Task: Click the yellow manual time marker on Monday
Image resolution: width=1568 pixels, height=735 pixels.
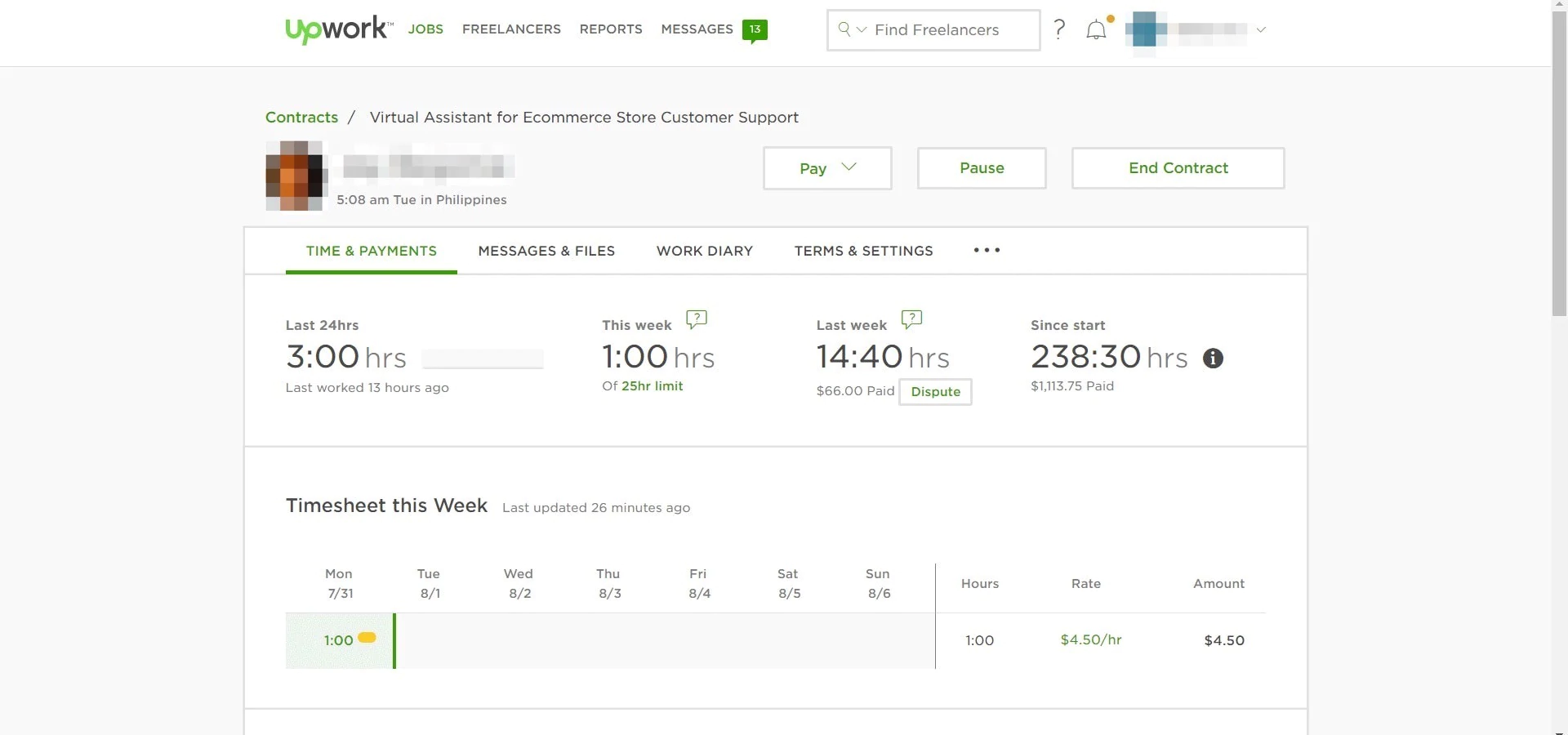Action: (367, 638)
